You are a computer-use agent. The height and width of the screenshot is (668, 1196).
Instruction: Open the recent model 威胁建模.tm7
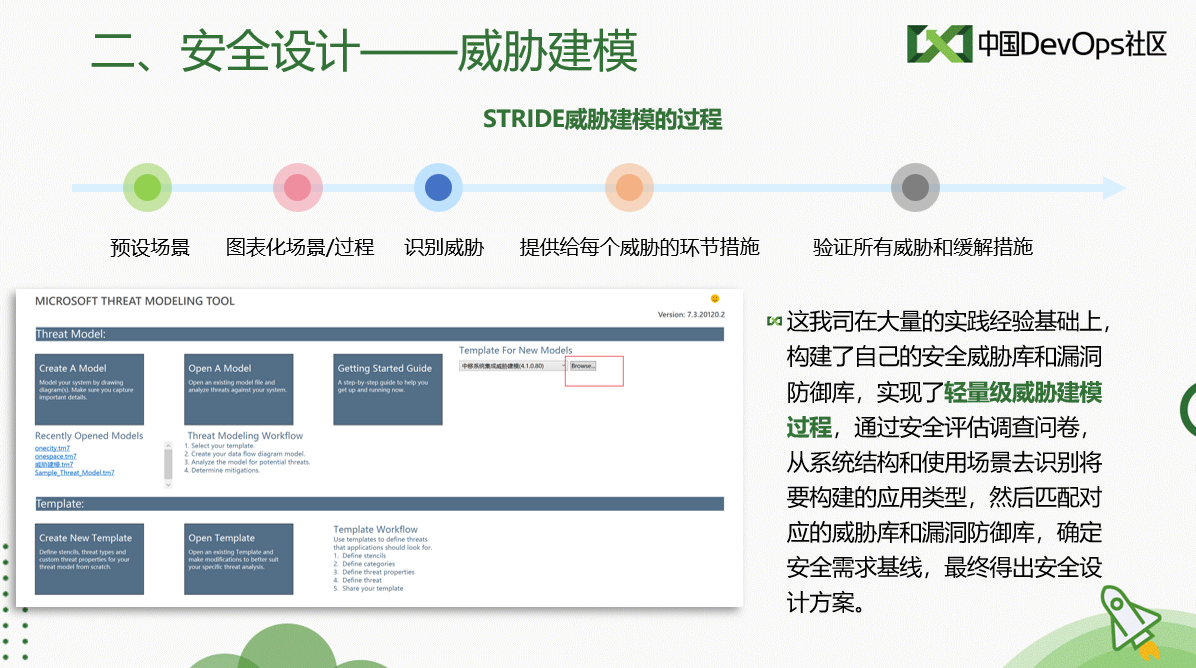54,464
